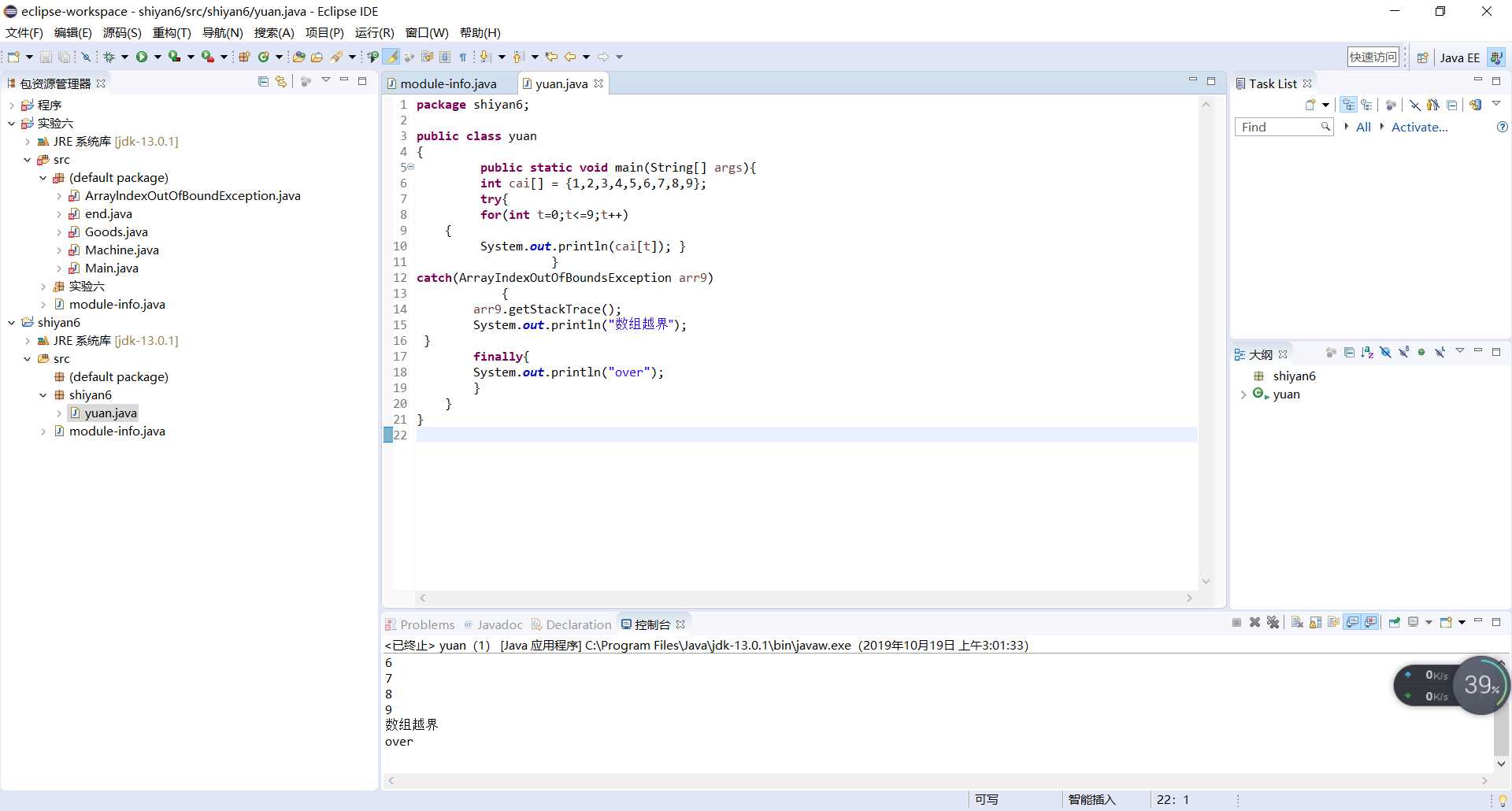This screenshot has height=811, width=1512.
Task: Click the editor horizontal scrollbar right arrow
Action: (x=1189, y=598)
